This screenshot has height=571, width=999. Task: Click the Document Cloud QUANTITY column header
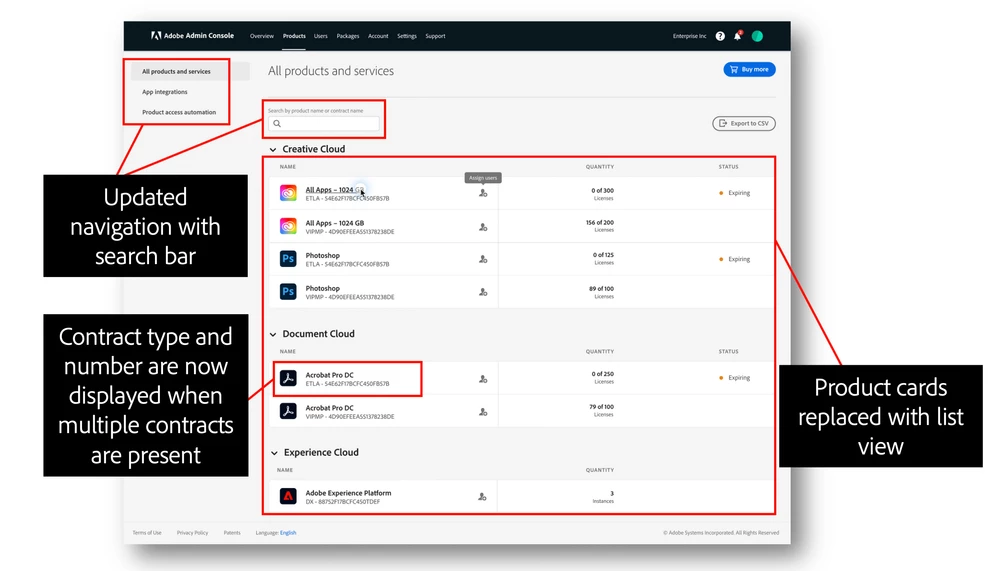click(x=600, y=352)
